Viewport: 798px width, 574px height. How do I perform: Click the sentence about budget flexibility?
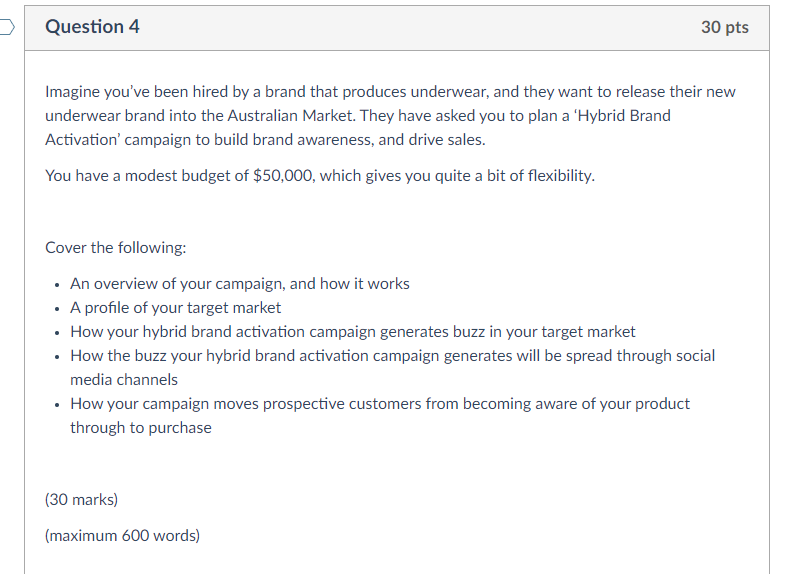(x=320, y=176)
